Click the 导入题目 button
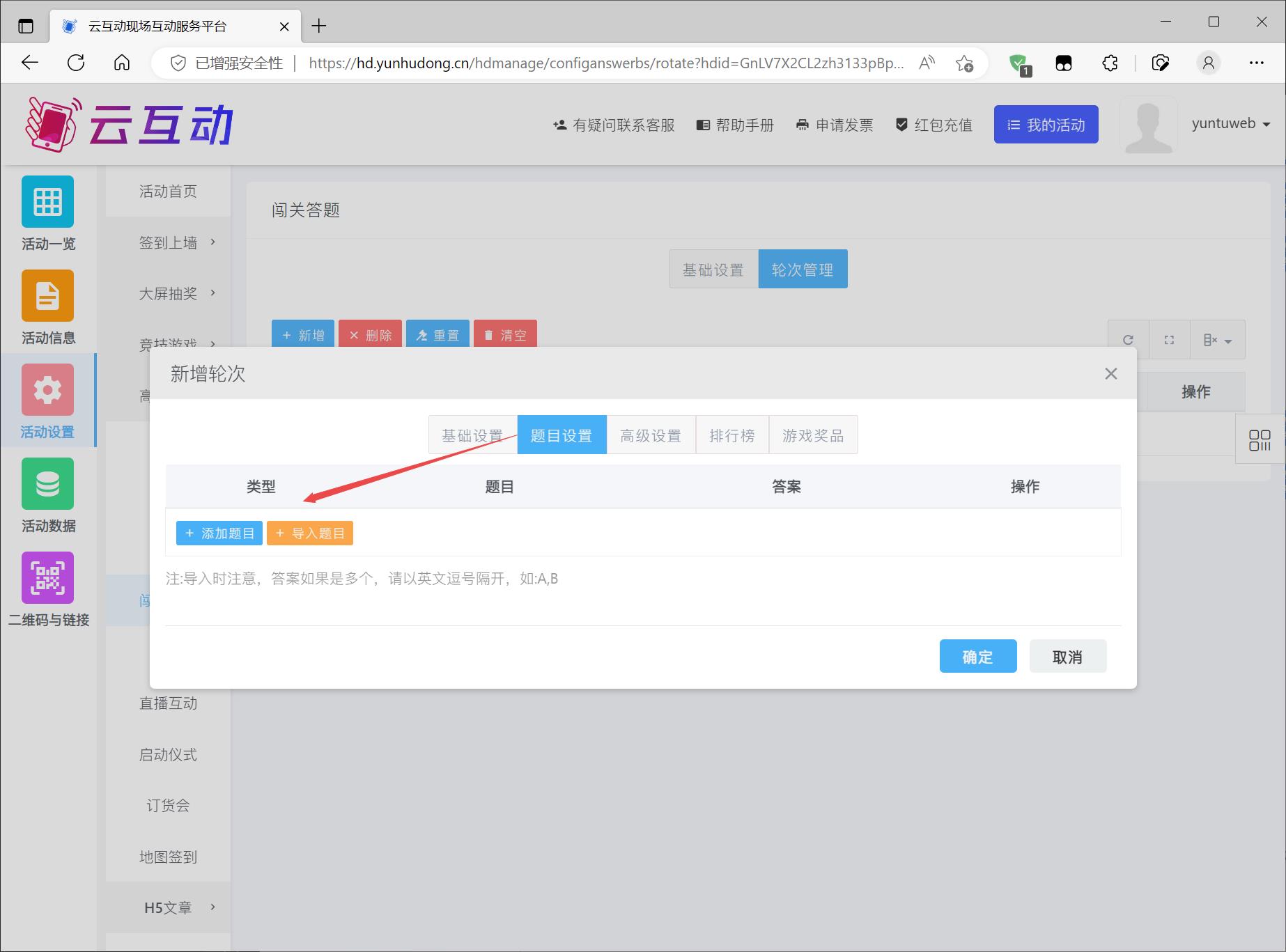The height and width of the screenshot is (952, 1286). pyautogui.click(x=310, y=533)
